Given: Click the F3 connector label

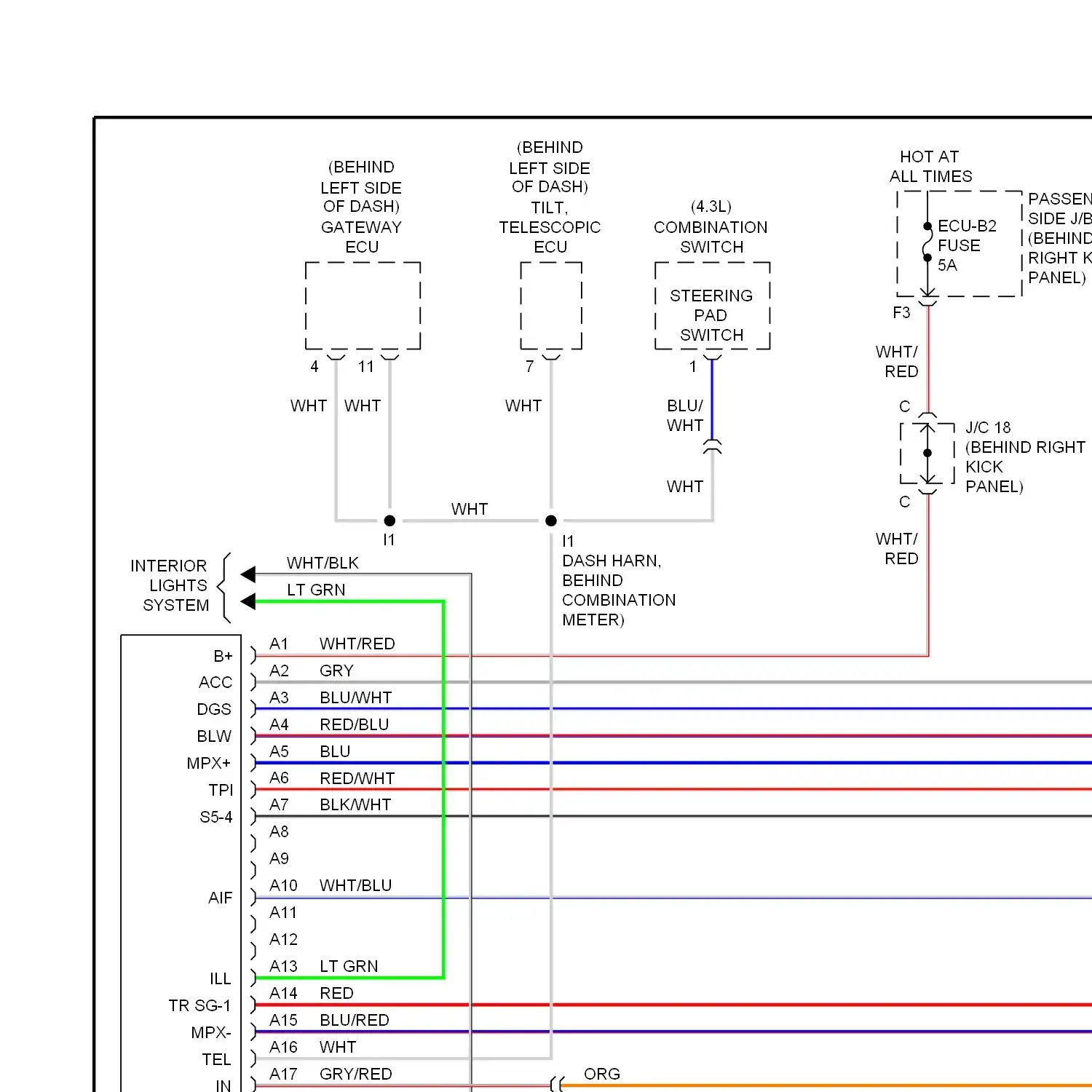Looking at the screenshot, I should click(x=901, y=312).
